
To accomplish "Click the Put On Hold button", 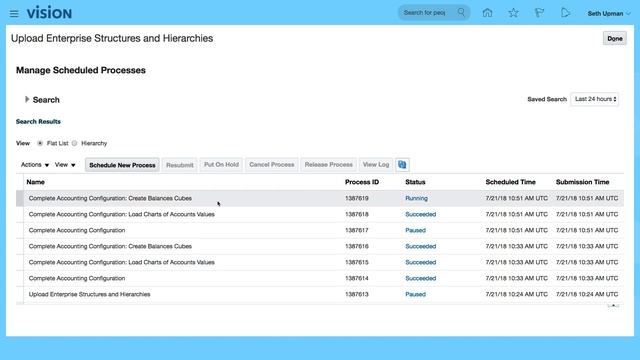I will 221,164.
